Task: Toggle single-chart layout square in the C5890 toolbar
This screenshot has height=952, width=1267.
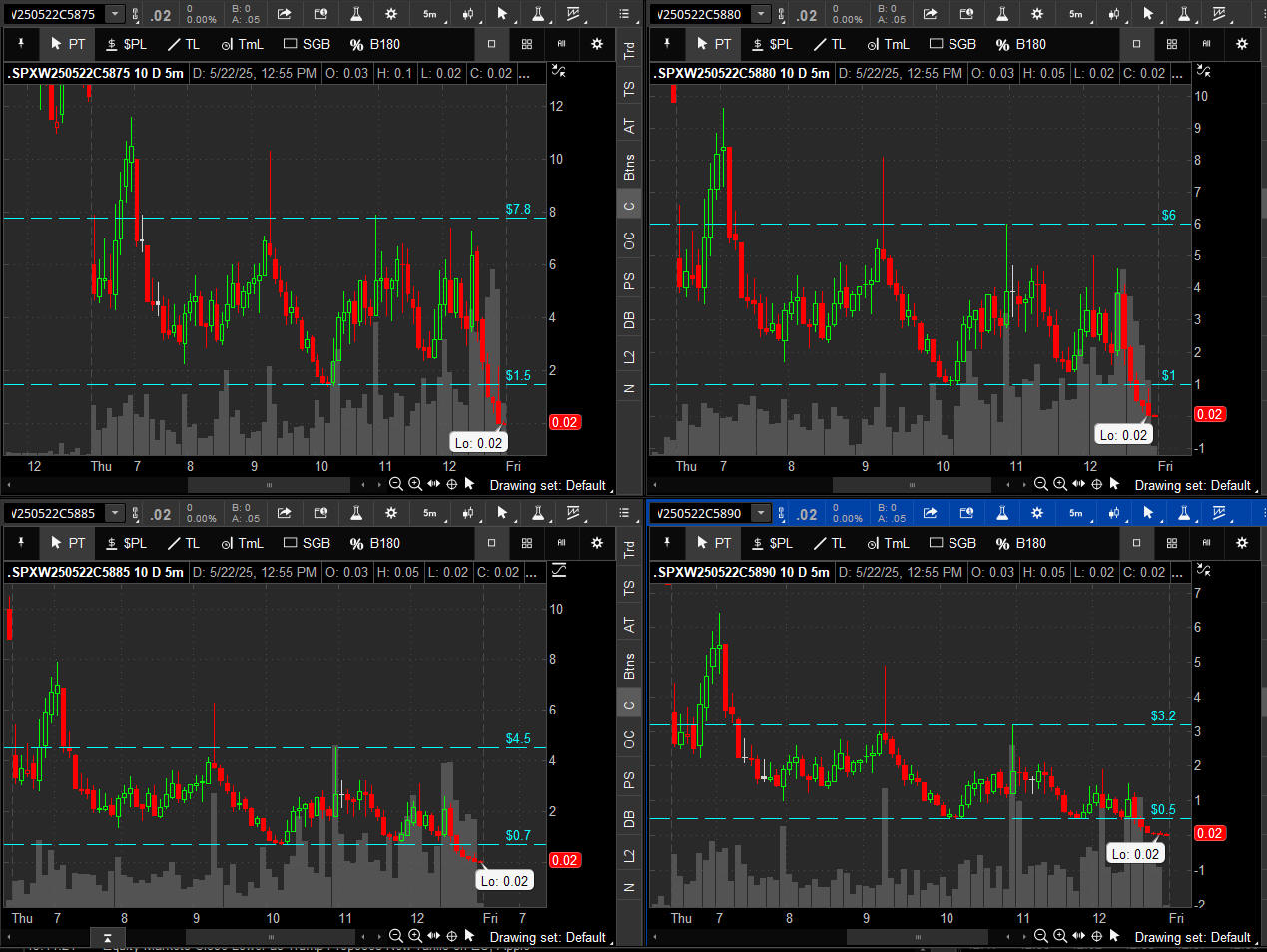Action: coord(1136,543)
